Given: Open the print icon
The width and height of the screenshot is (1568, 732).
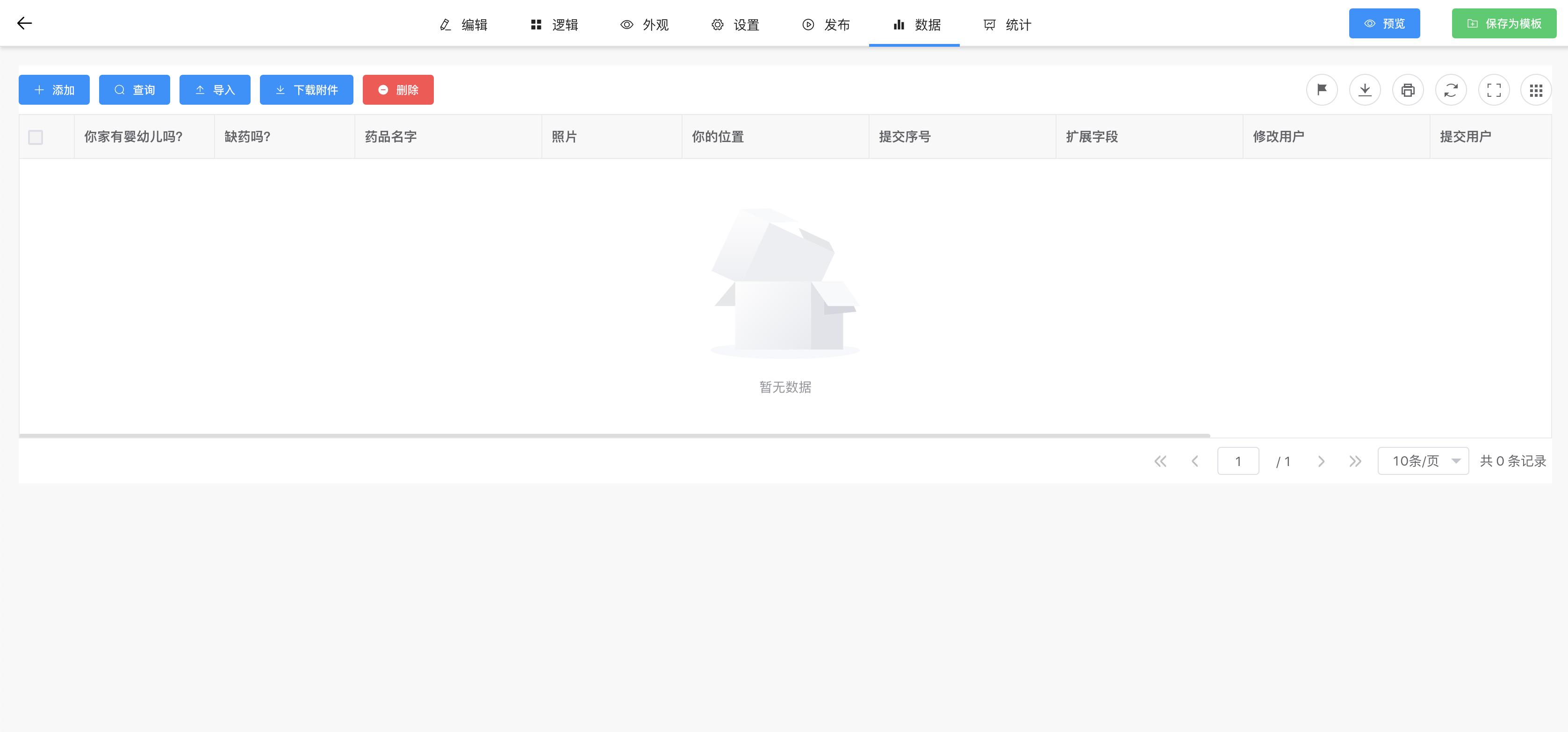Looking at the screenshot, I should (x=1408, y=89).
